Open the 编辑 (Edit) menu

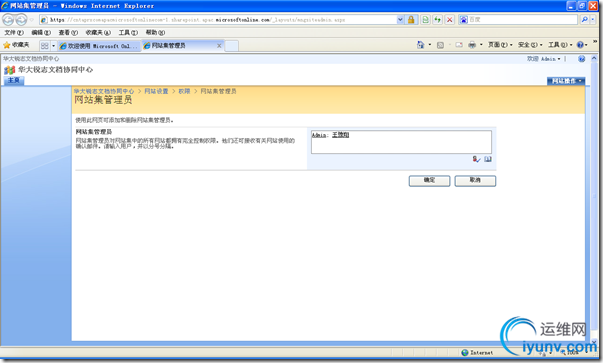(x=41, y=33)
